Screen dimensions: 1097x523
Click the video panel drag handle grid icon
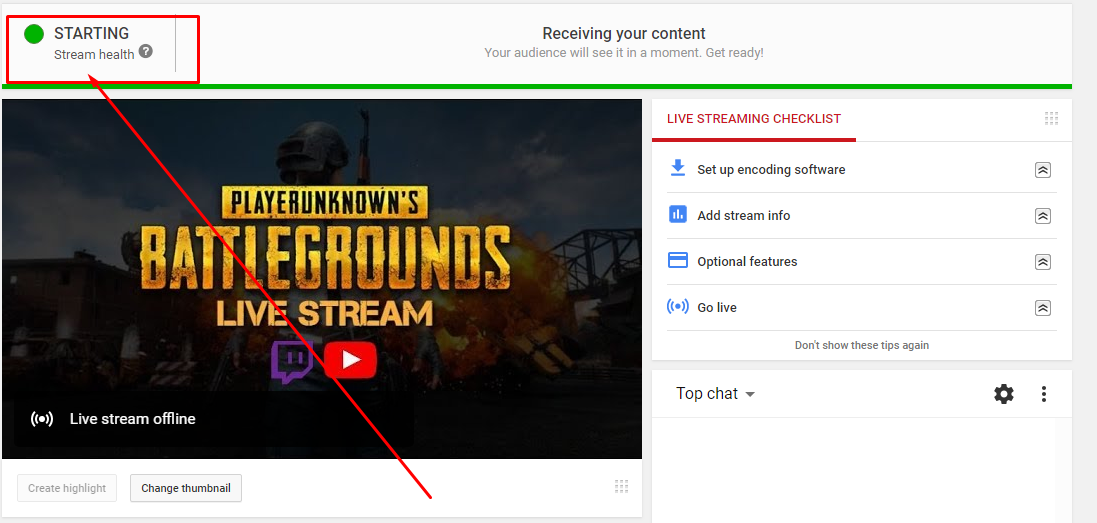click(621, 487)
